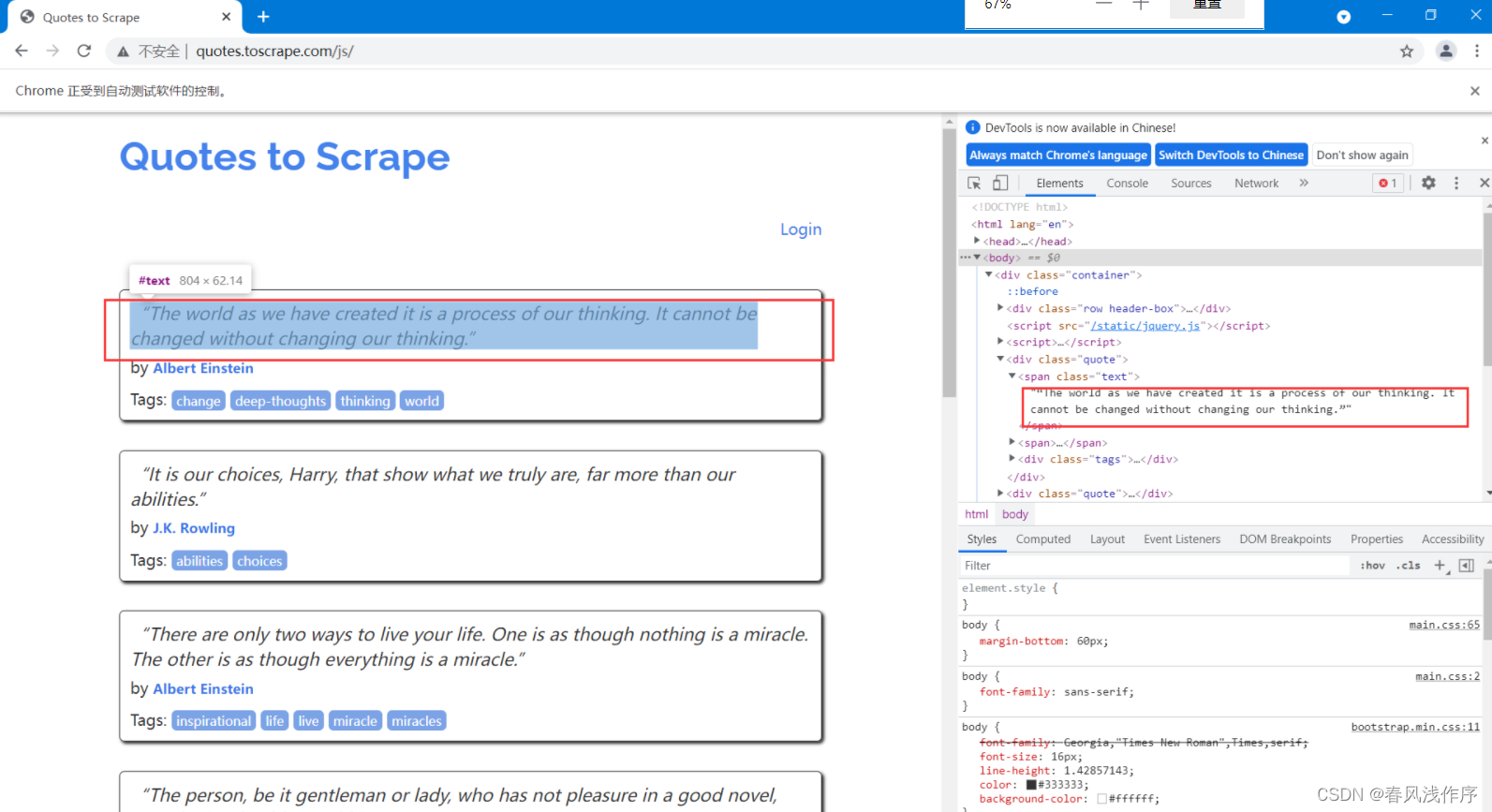Expand the second div class quote node
The height and width of the screenshot is (812, 1492).
tap(1000, 493)
